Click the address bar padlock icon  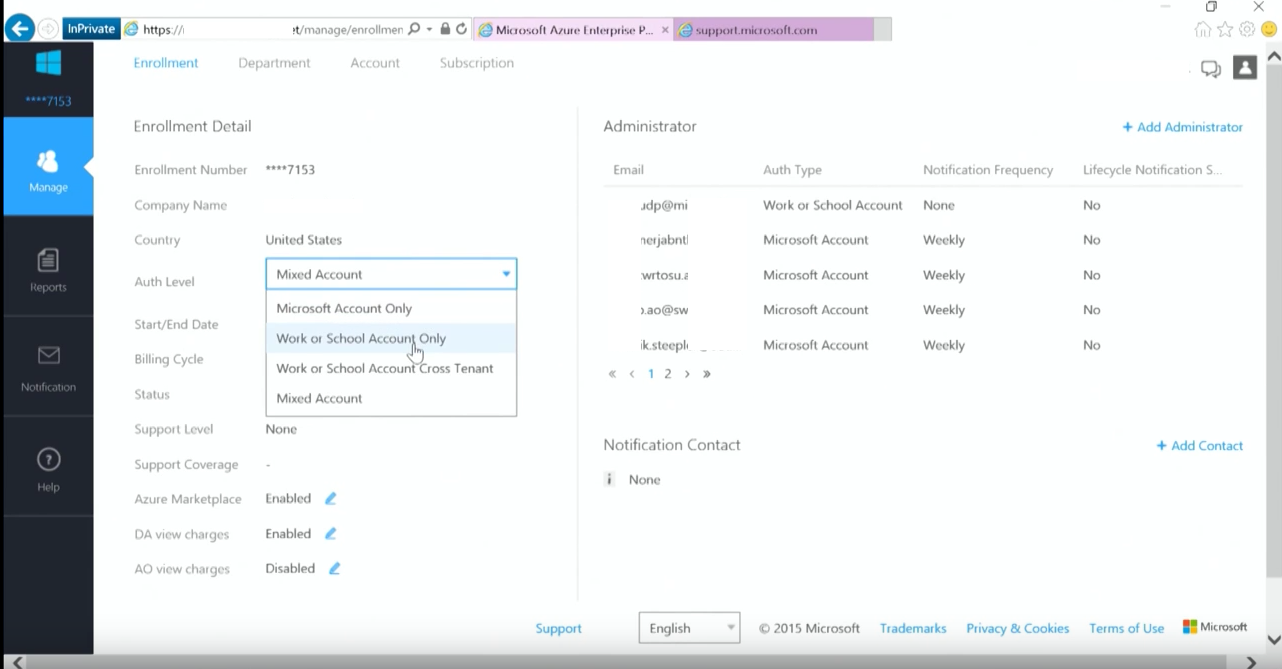click(x=445, y=30)
